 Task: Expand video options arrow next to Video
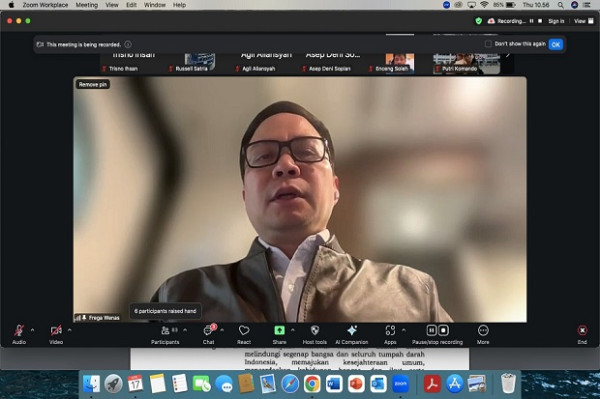[69, 330]
